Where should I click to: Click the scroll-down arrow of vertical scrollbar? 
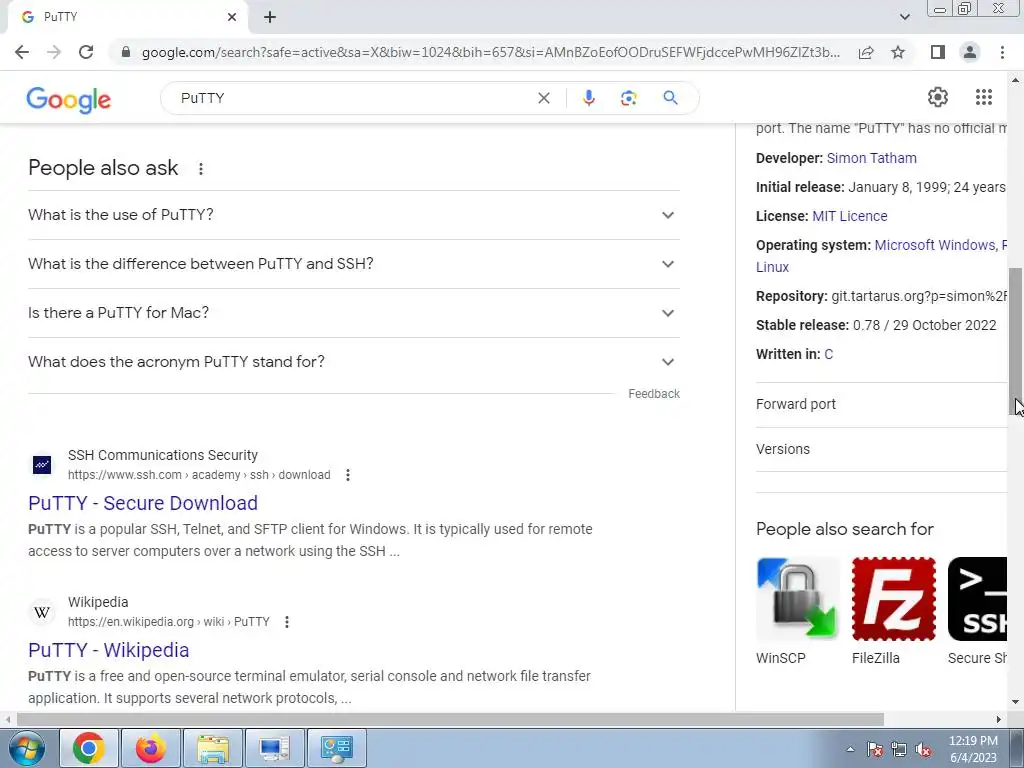click(1016, 703)
